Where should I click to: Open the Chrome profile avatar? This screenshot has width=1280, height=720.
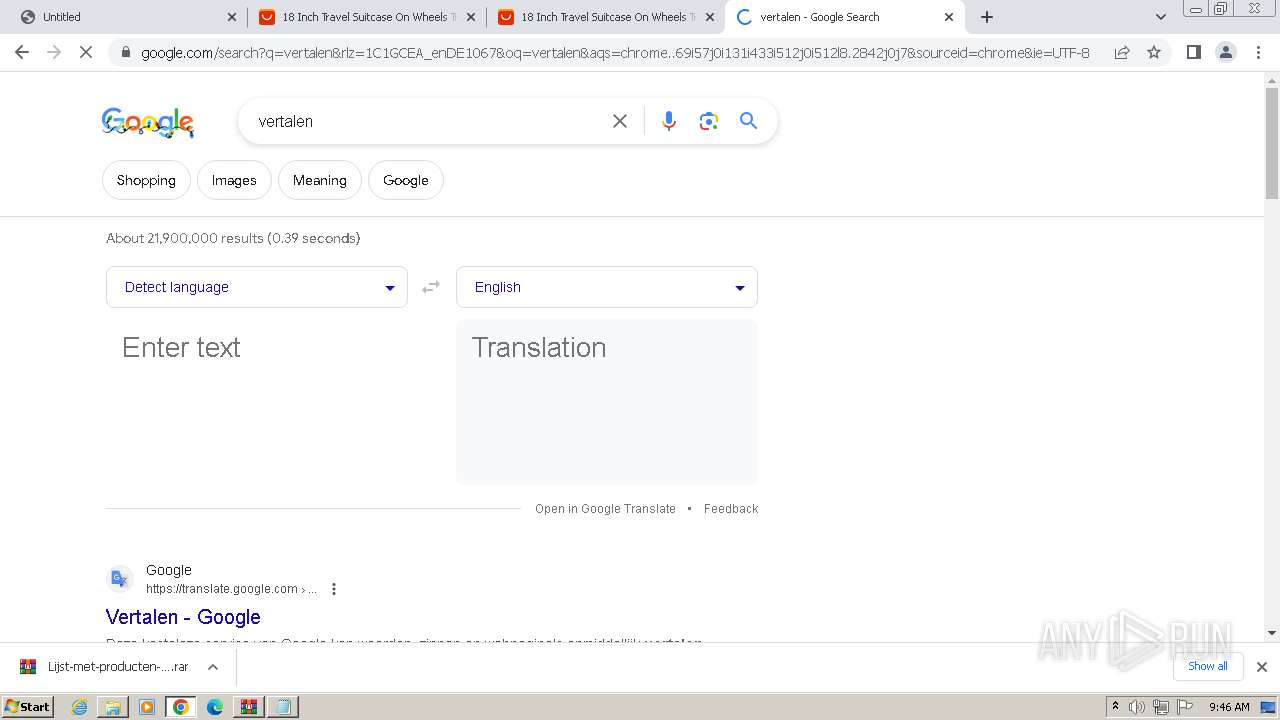point(1225,52)
